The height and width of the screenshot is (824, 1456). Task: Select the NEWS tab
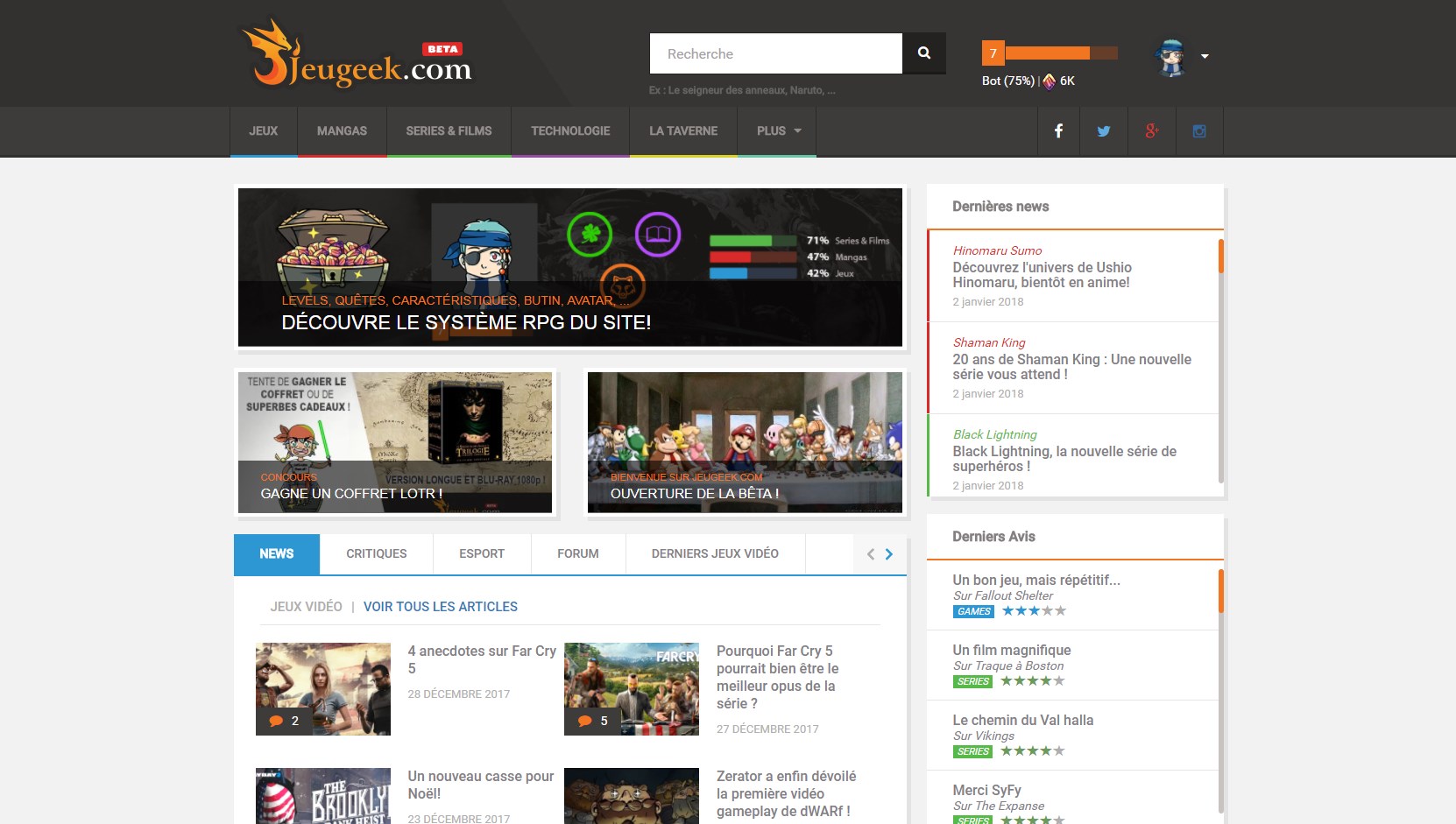pyautogui.click(x=277, y=554)
